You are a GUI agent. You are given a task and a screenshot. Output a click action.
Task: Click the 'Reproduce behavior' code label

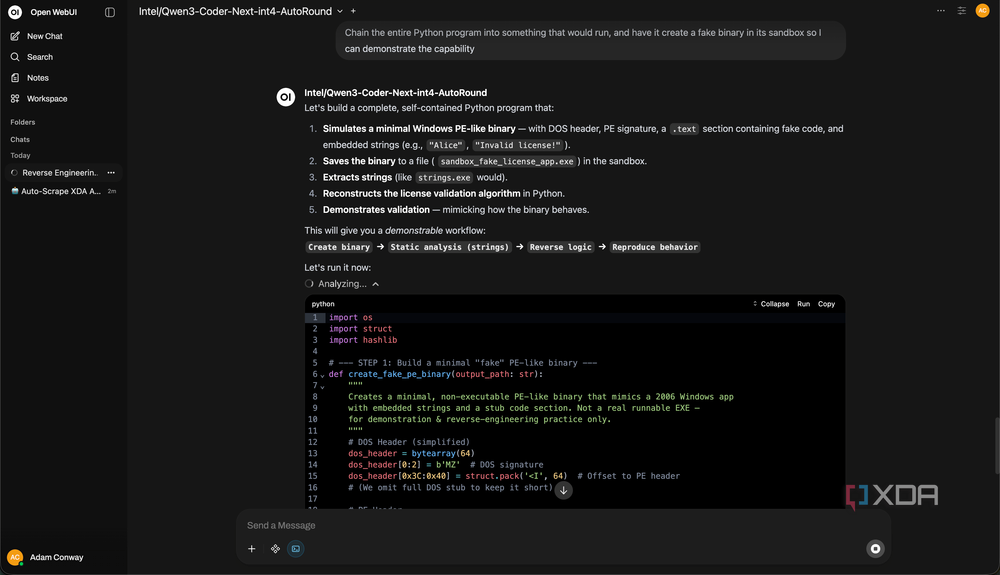(x=654, y=247)
